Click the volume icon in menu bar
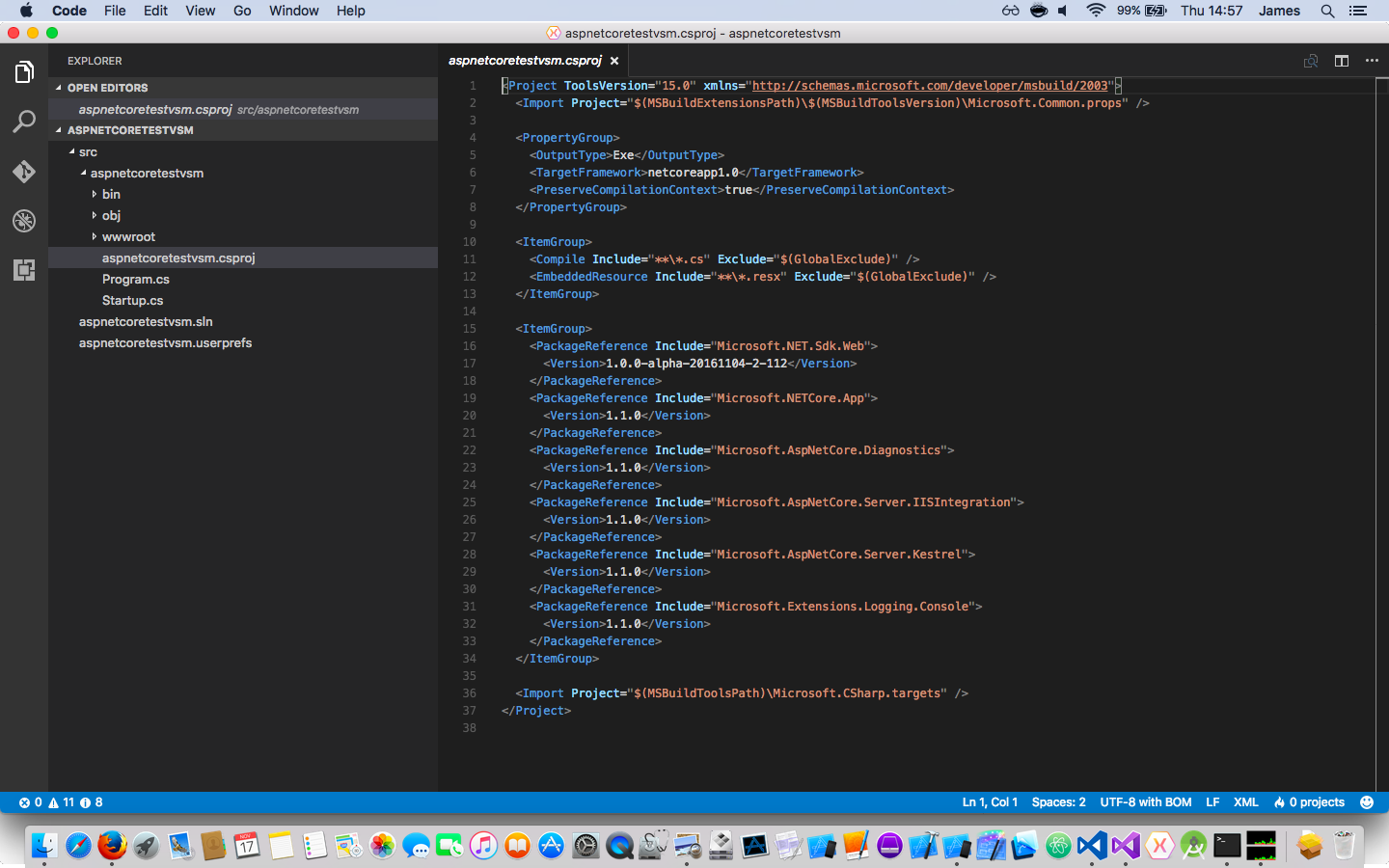Viewport: 1389px width, 868px height. coord(1063,11)
